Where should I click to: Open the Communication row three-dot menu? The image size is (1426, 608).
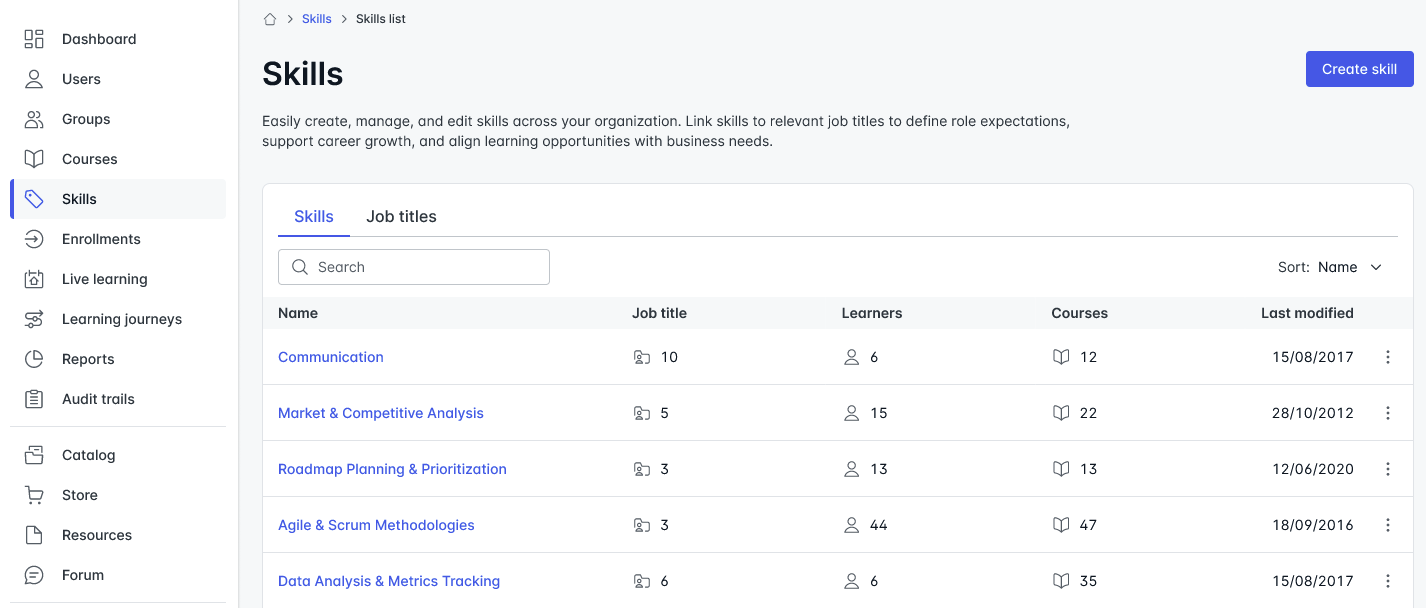coord(1388,357)
